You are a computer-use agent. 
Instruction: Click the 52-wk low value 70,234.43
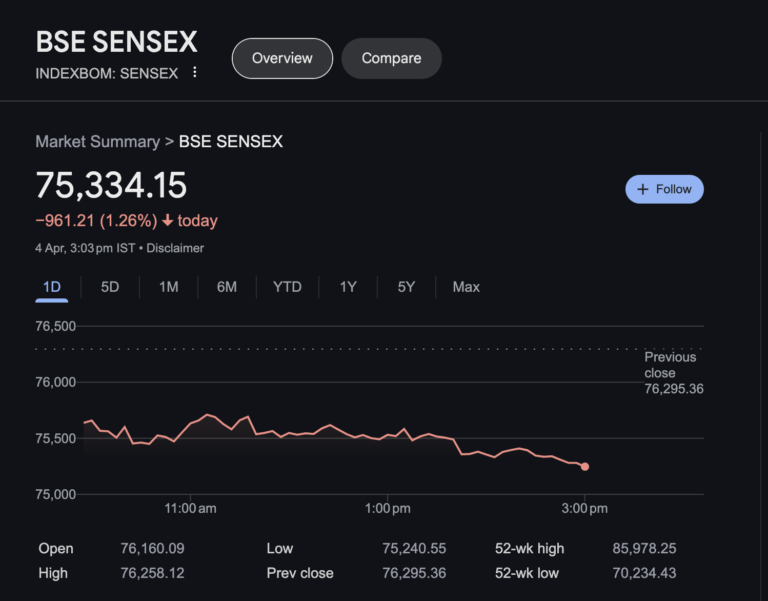tap(644, 573)
